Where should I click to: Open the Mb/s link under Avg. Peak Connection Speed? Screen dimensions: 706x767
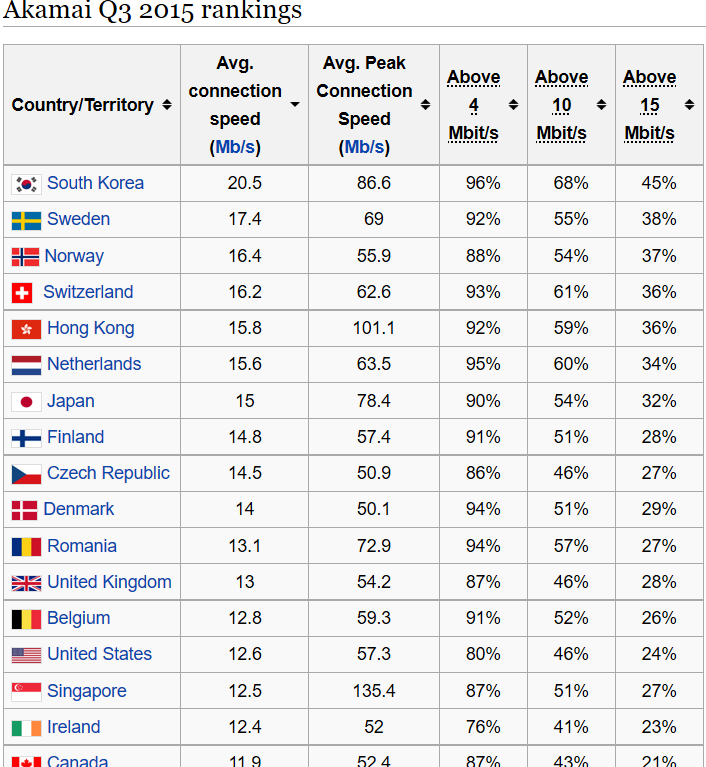tap(364, 147)
